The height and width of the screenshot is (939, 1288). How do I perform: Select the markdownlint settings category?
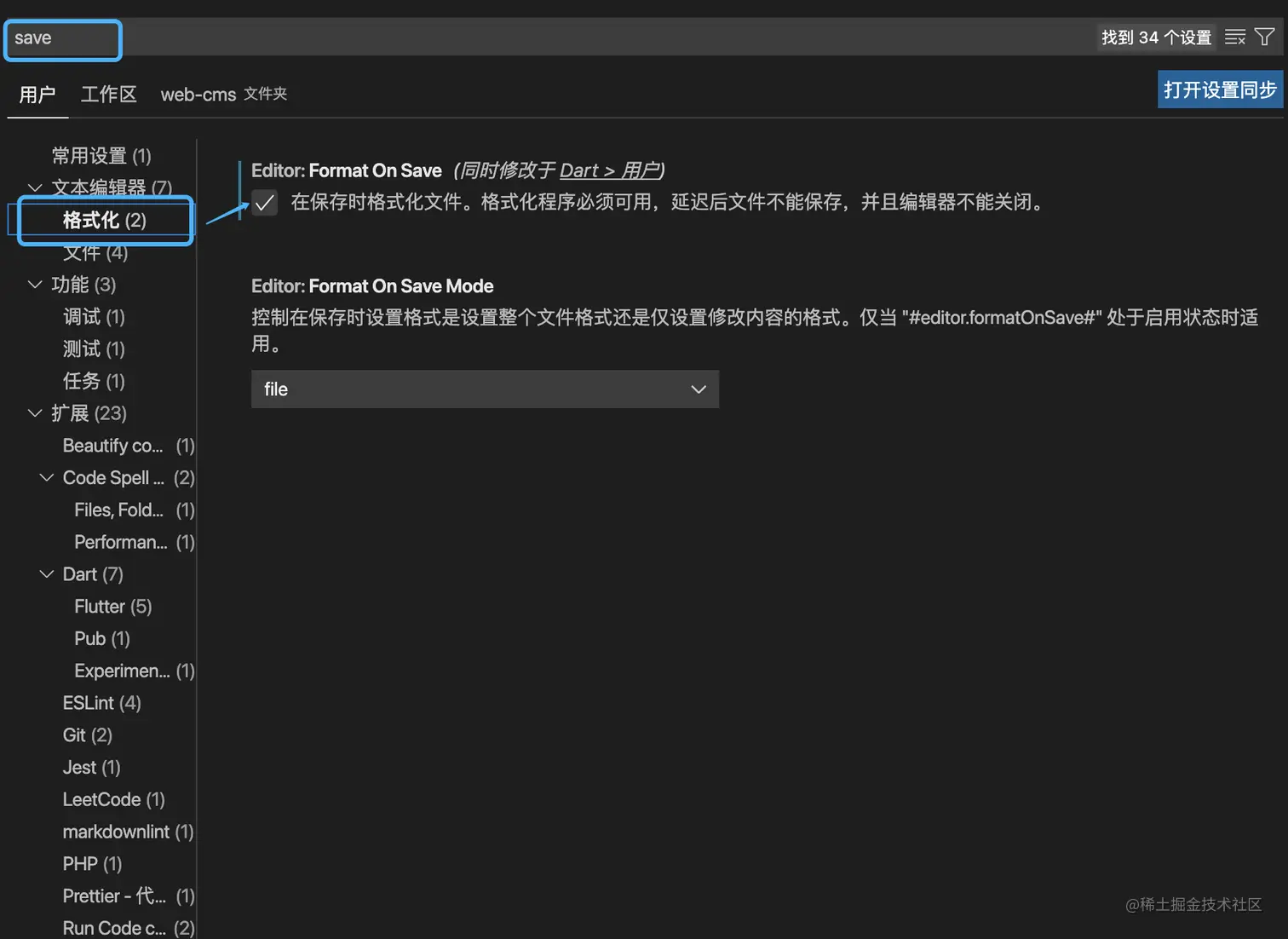pos(116,831)
